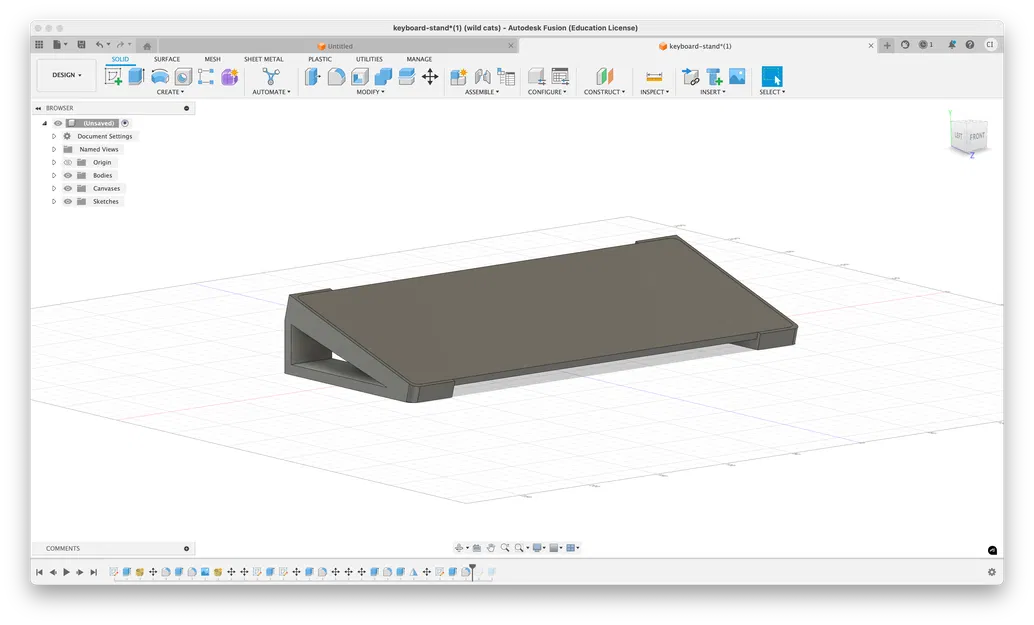Select the Create Sketch tool
1034x625 pixels.
click(x=114, y=76)
